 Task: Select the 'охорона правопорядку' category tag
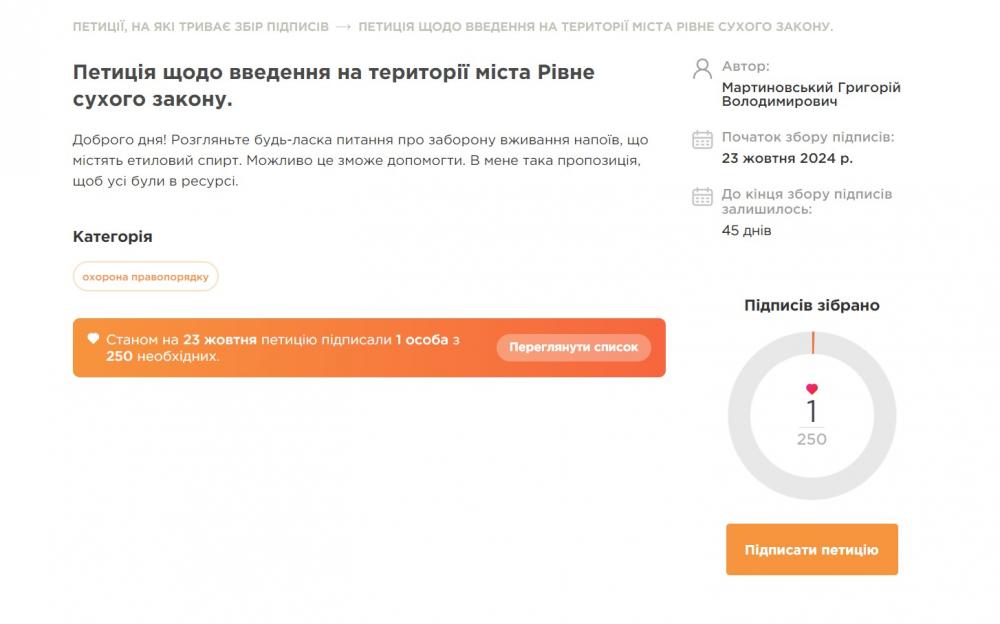[146, 277]
